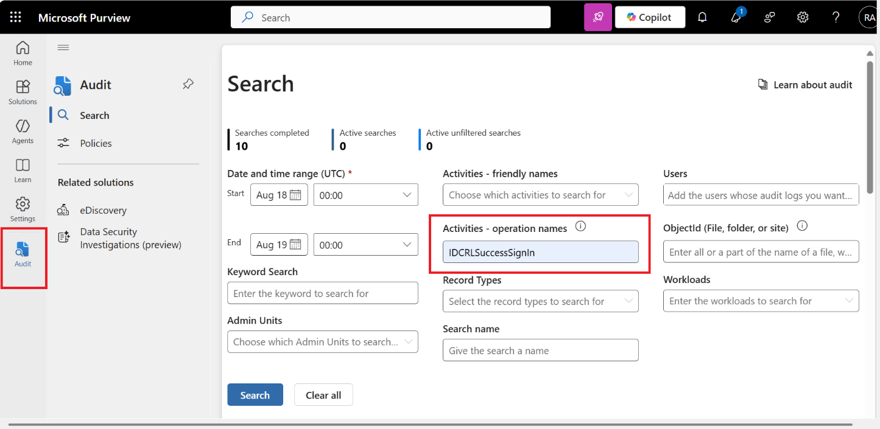
Task: Open eDiscovery related solution
Action: (x=103, y=210)
